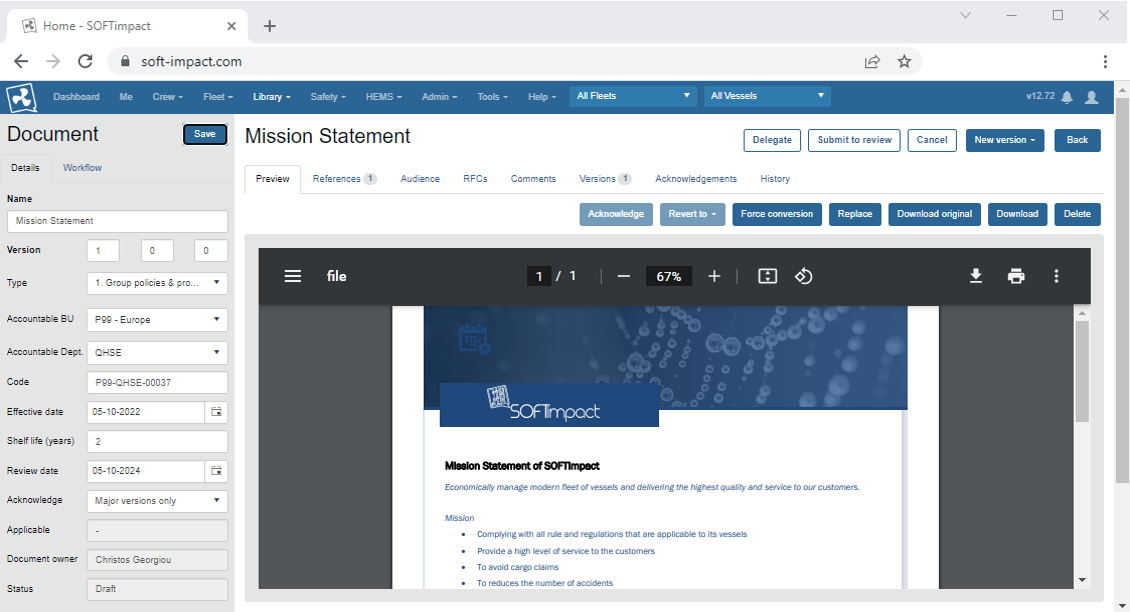View site security lock info
The image size is (1130, 612).
coord(125,61)
